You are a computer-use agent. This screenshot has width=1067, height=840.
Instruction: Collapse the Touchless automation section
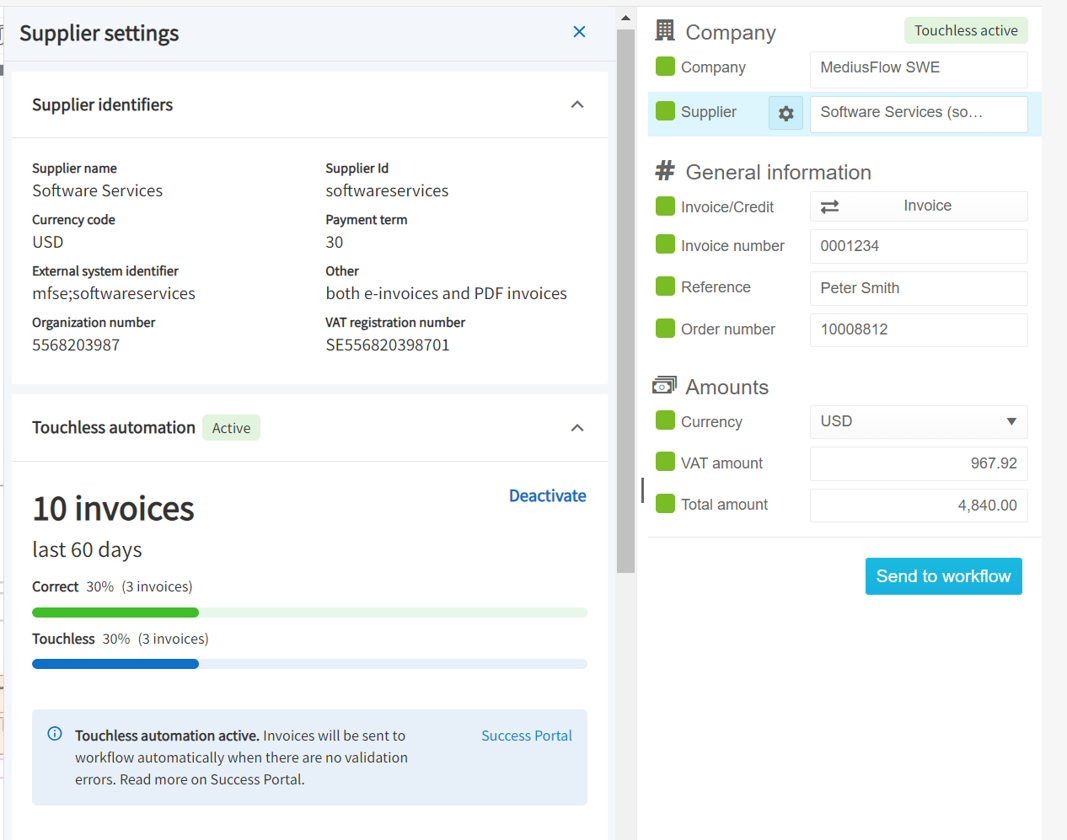[577, 427]
